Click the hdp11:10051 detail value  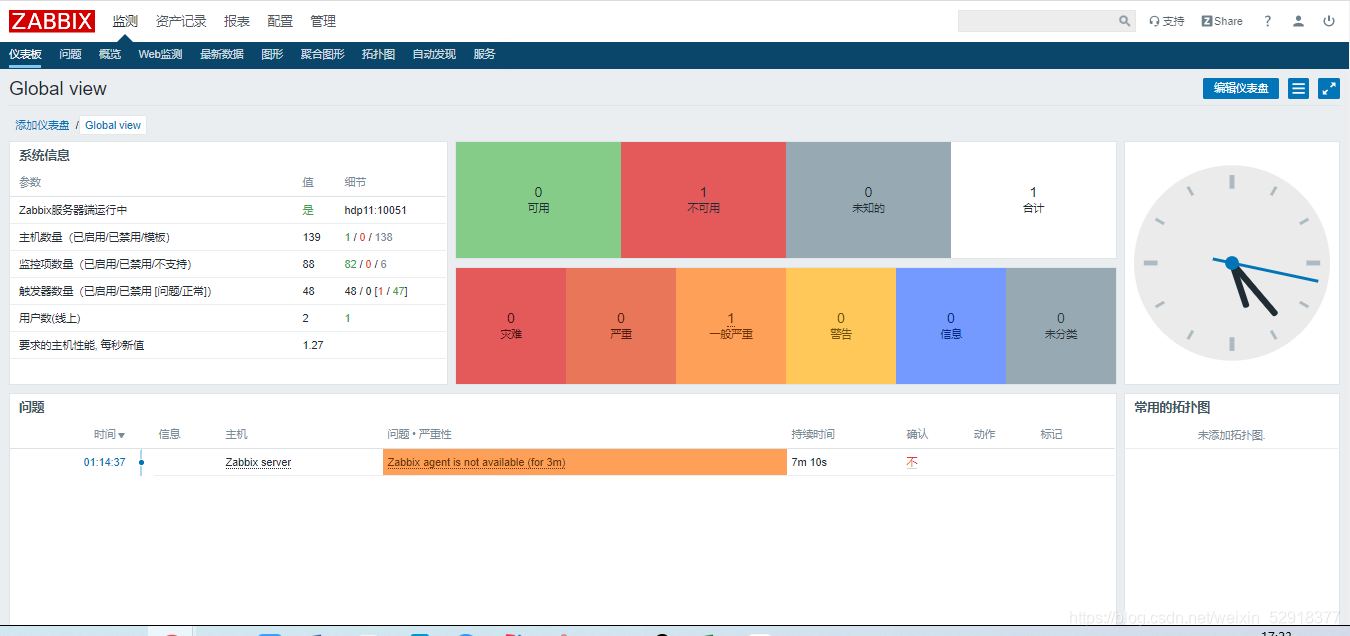pyautogui.click(x=376, y=210)
